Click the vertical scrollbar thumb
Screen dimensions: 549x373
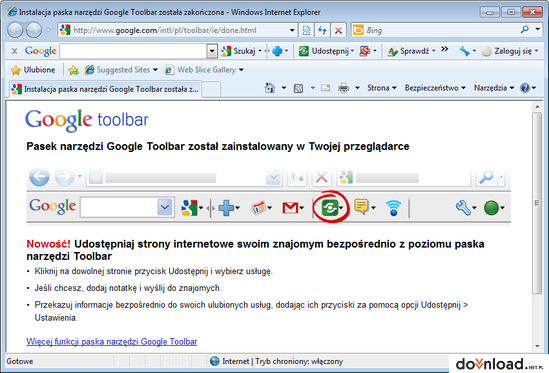[x=537, y=203]
